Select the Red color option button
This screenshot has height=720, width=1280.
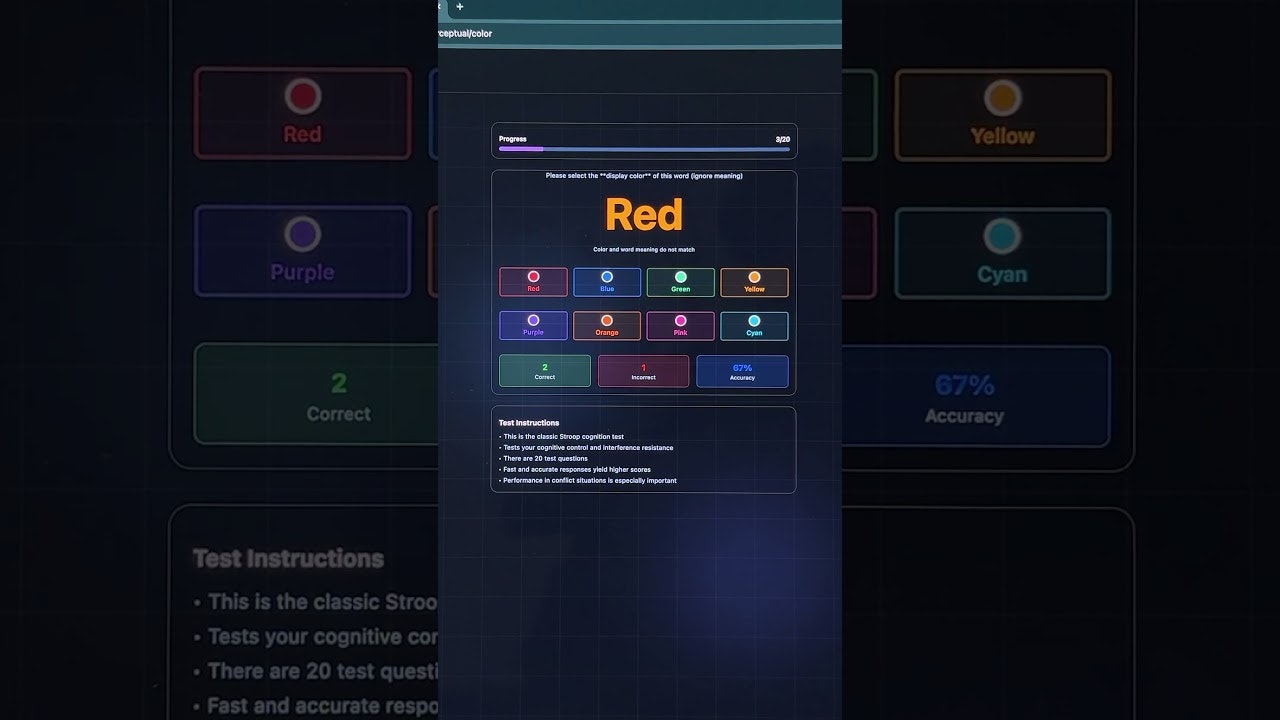[533, 282]
